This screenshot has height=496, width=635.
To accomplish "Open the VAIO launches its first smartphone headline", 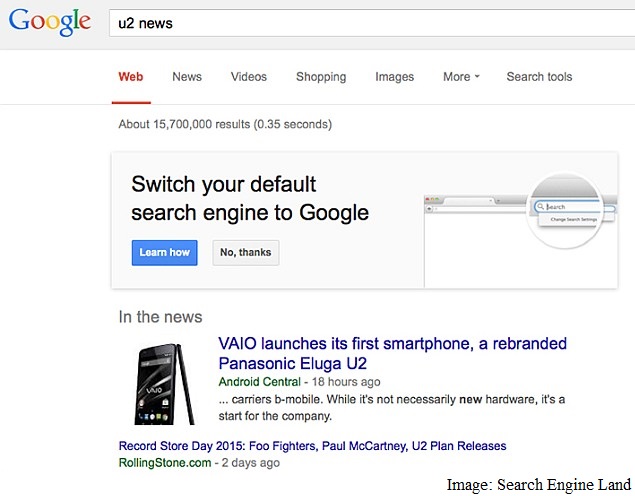I will click(x=392, y=353).
